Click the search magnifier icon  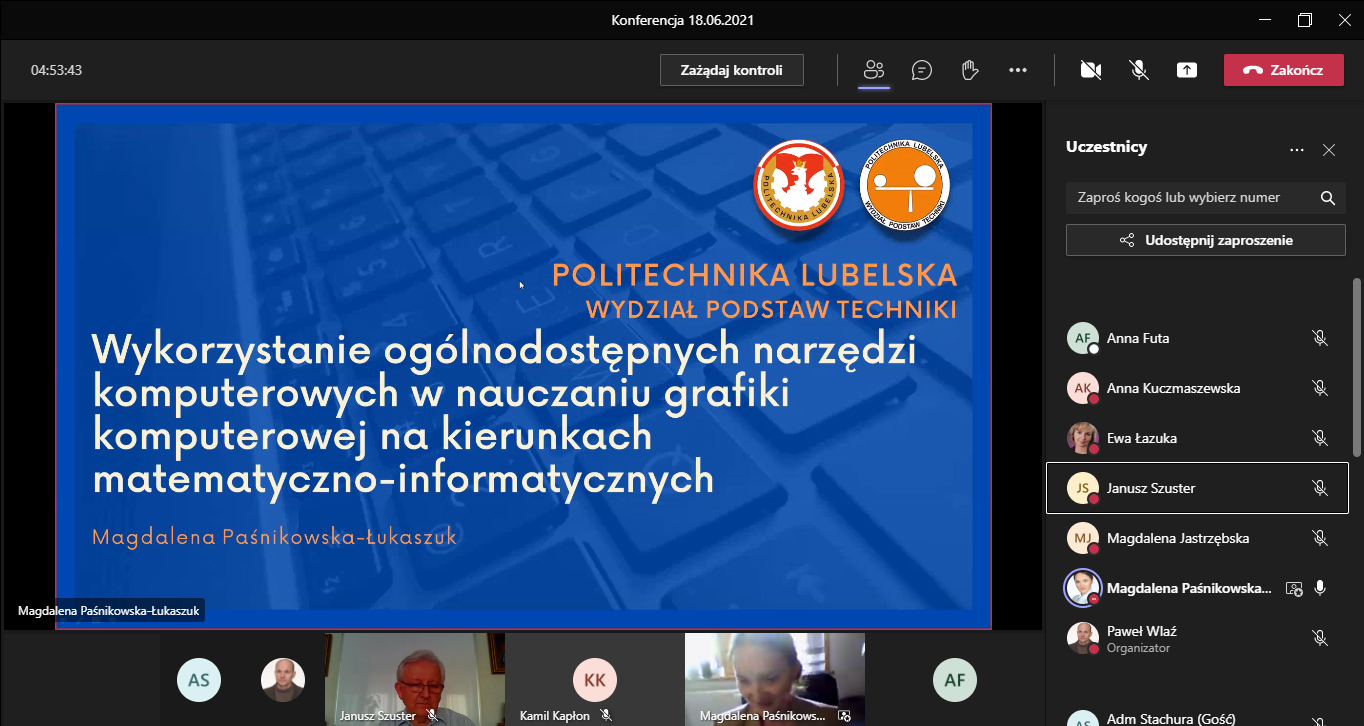click(x=1328, y=198)
